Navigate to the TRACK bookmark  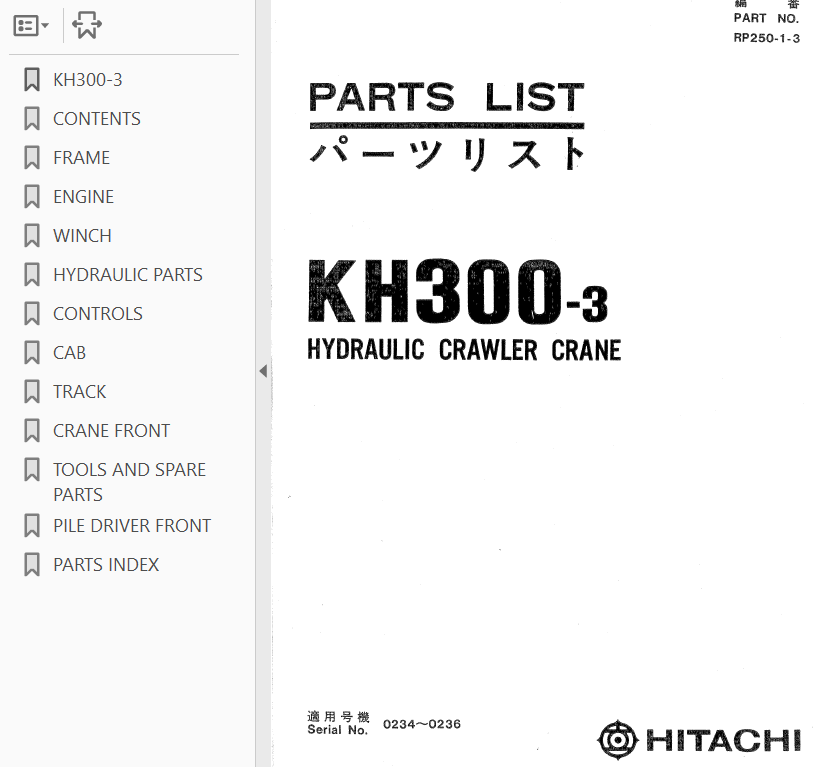pyautogui.click(x=80, y=391)
